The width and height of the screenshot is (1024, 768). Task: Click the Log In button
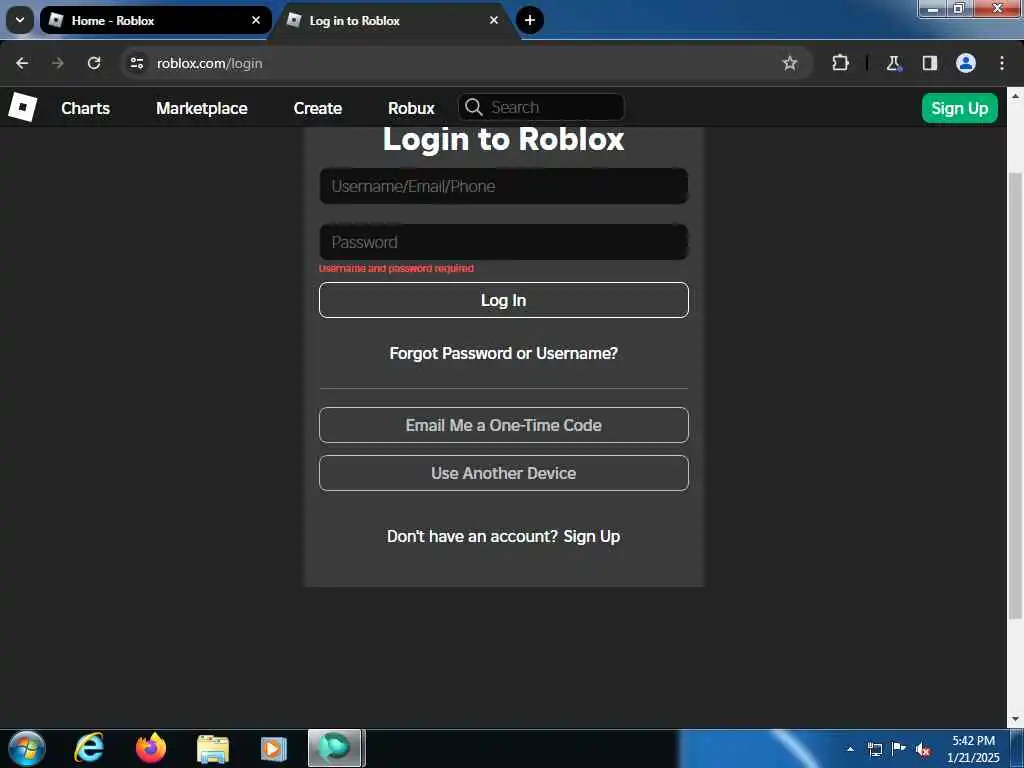(504, 300)
